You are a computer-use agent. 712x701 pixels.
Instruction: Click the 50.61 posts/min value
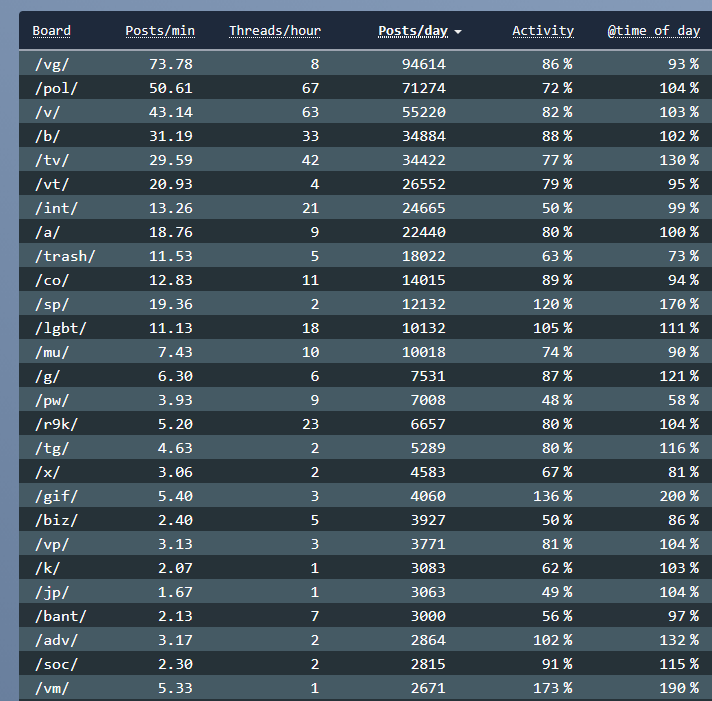click(x=171, y=88)
